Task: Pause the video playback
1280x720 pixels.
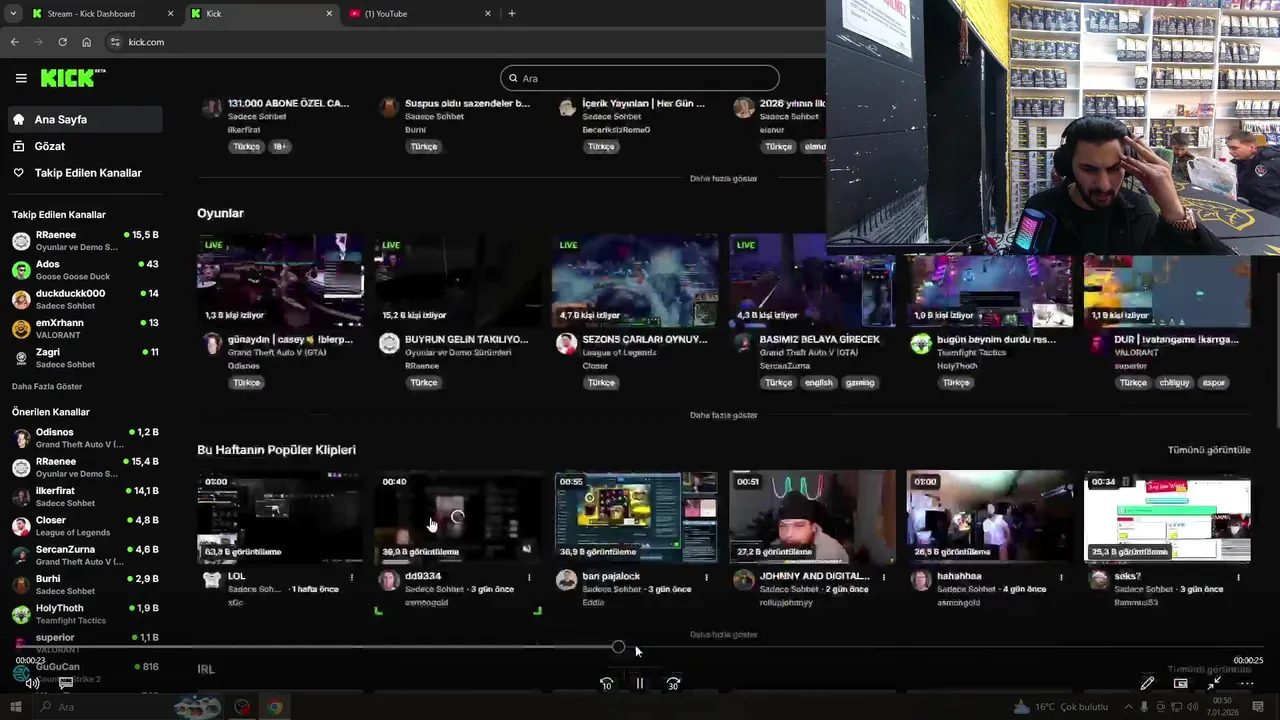Action: 640,684
